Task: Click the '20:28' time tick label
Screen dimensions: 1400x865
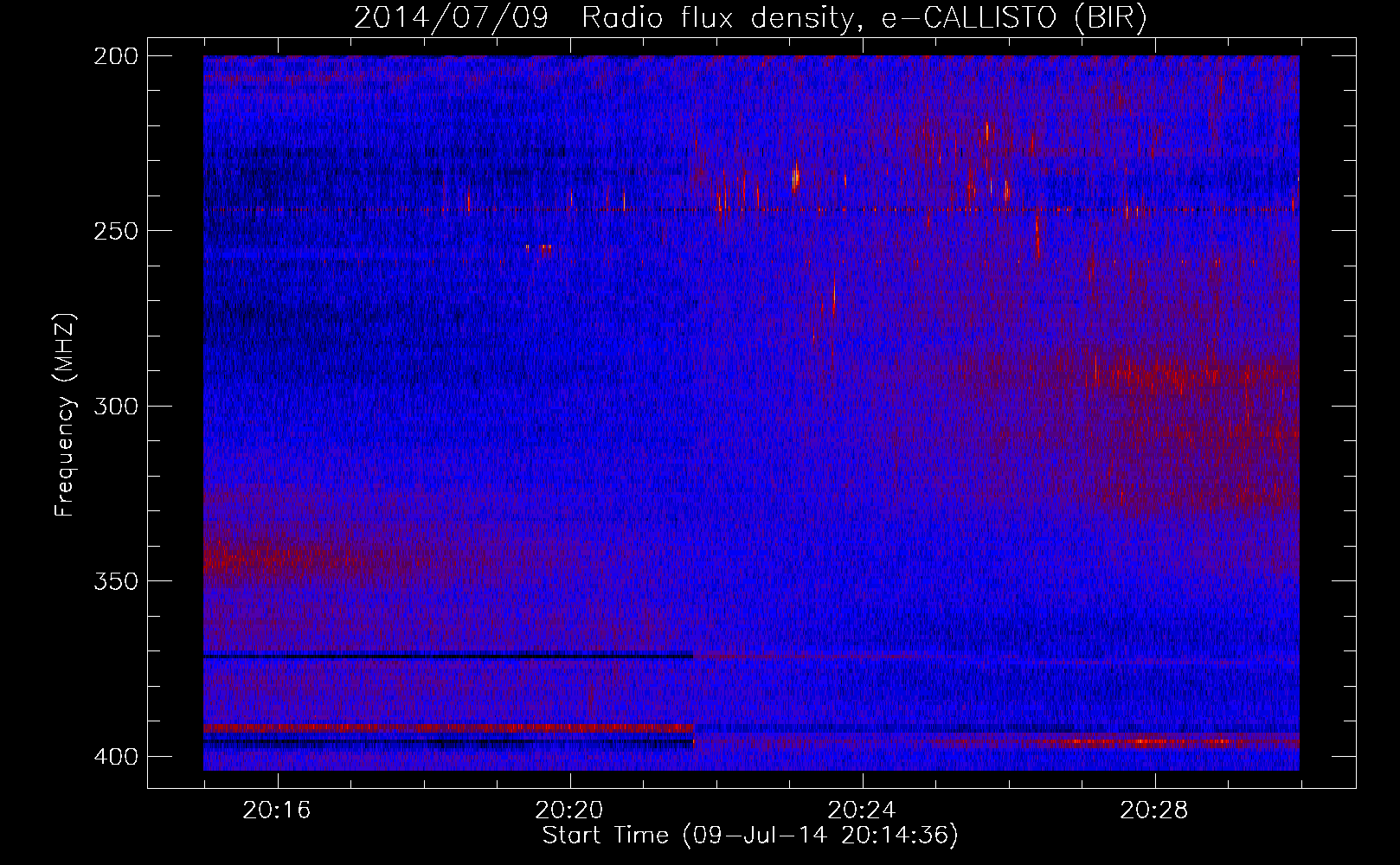Action: pyautogui.click(x=1154, y=811)
